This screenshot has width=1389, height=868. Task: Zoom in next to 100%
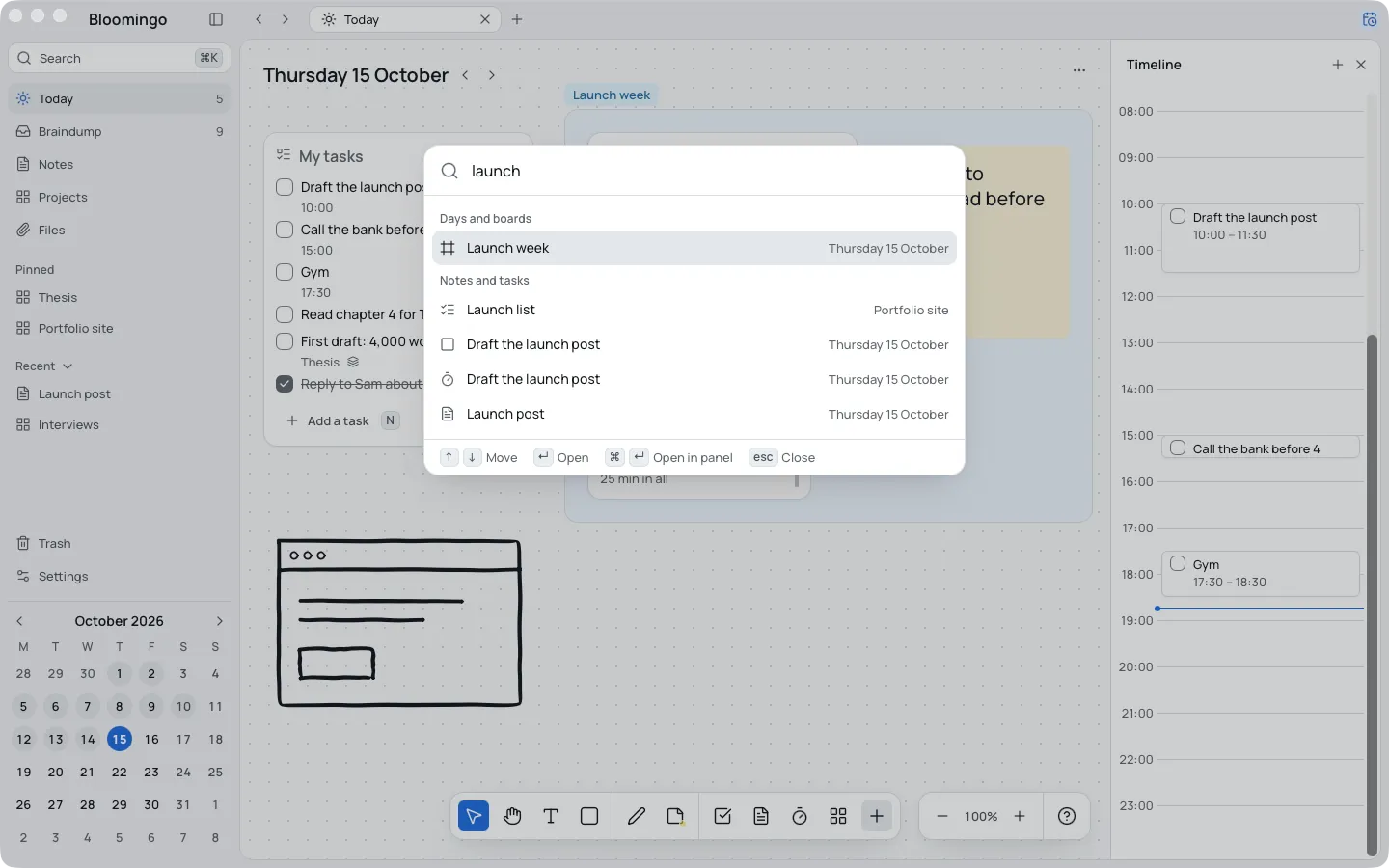point(1020,816)
